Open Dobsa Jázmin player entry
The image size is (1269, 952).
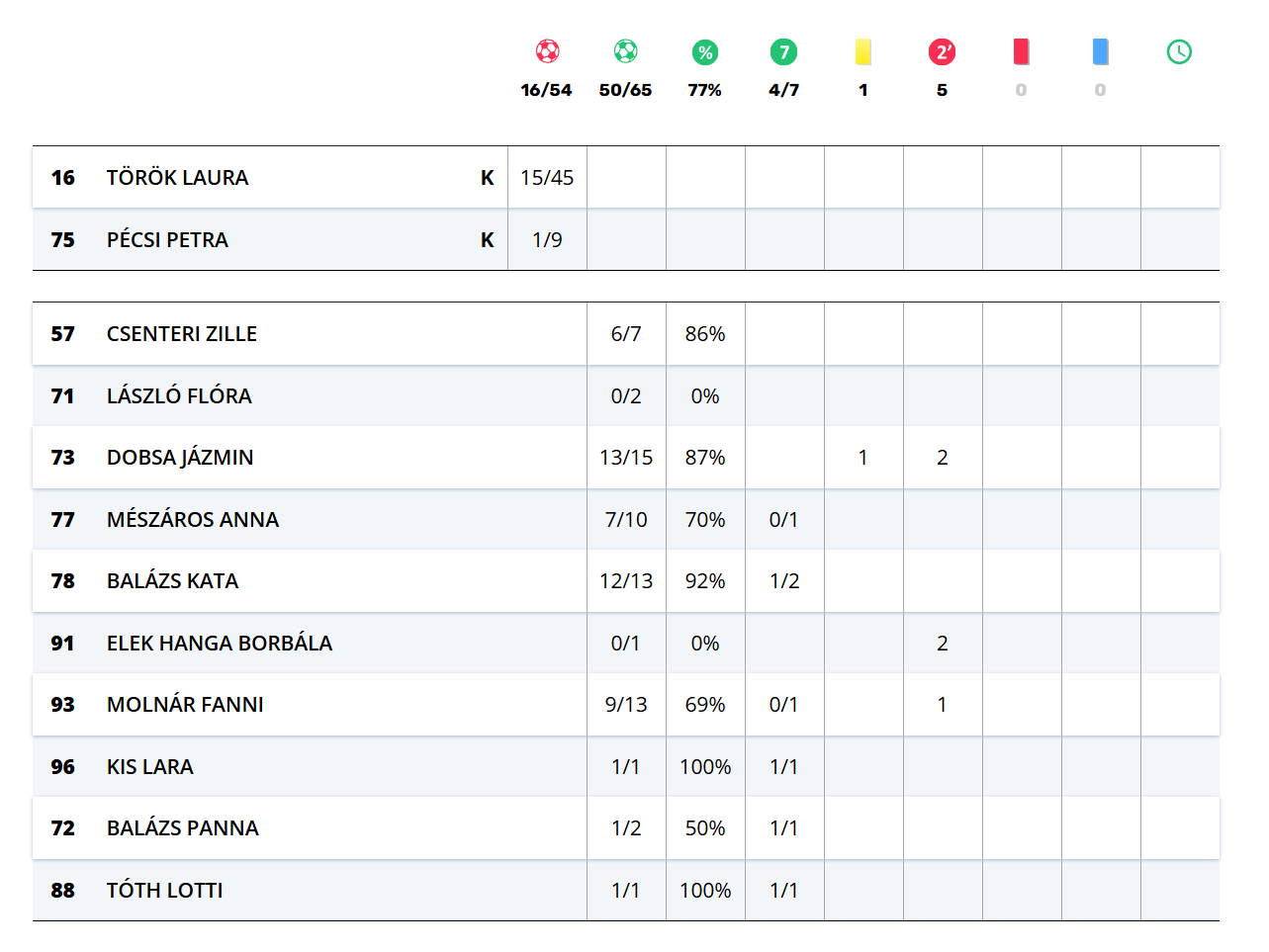point(180,458)
